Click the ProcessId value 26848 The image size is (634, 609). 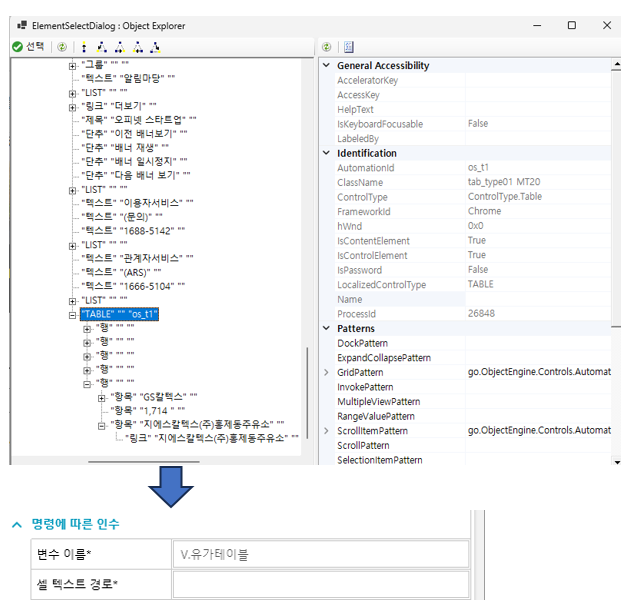[481, 313]
